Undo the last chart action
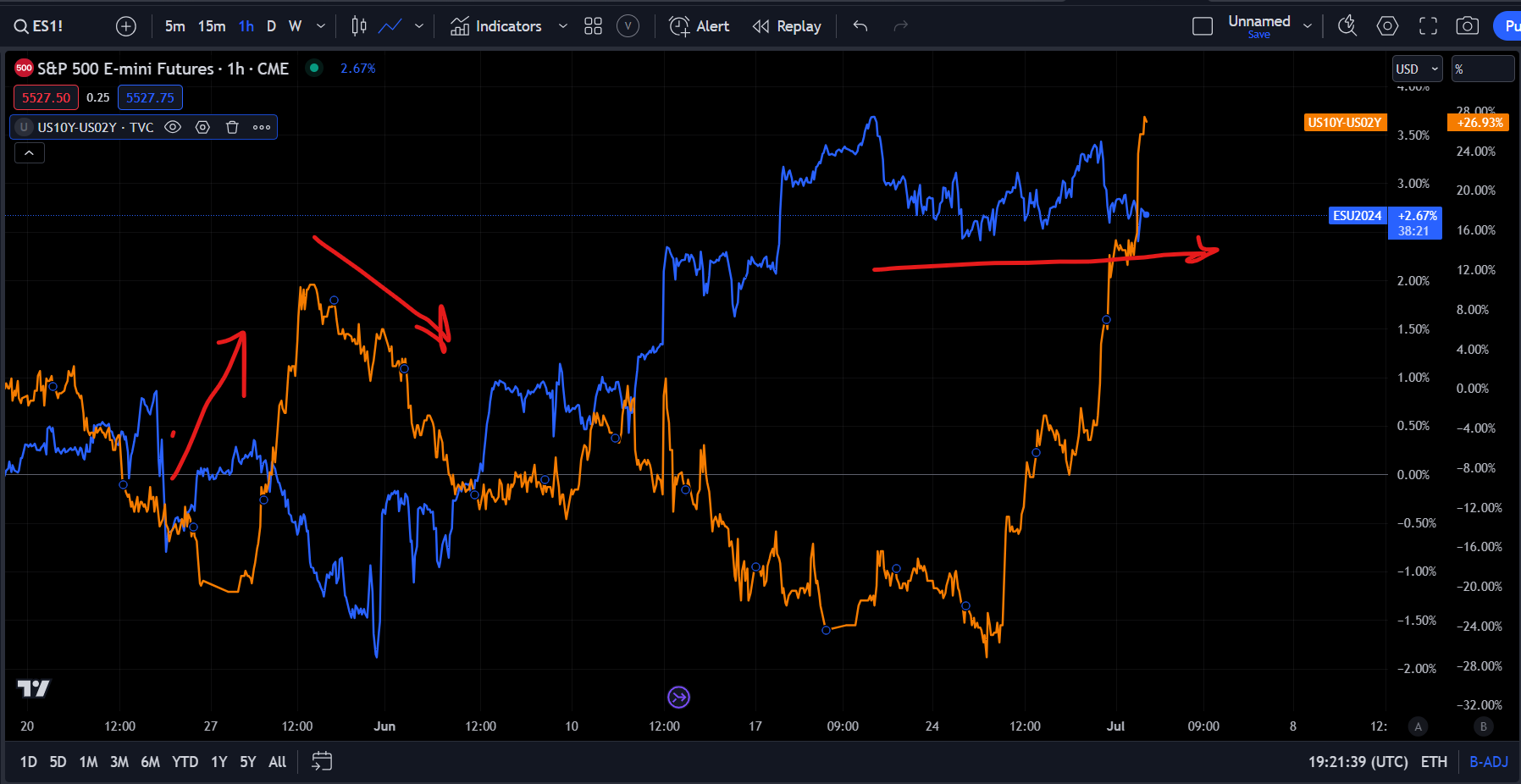 tap(859, 26)
